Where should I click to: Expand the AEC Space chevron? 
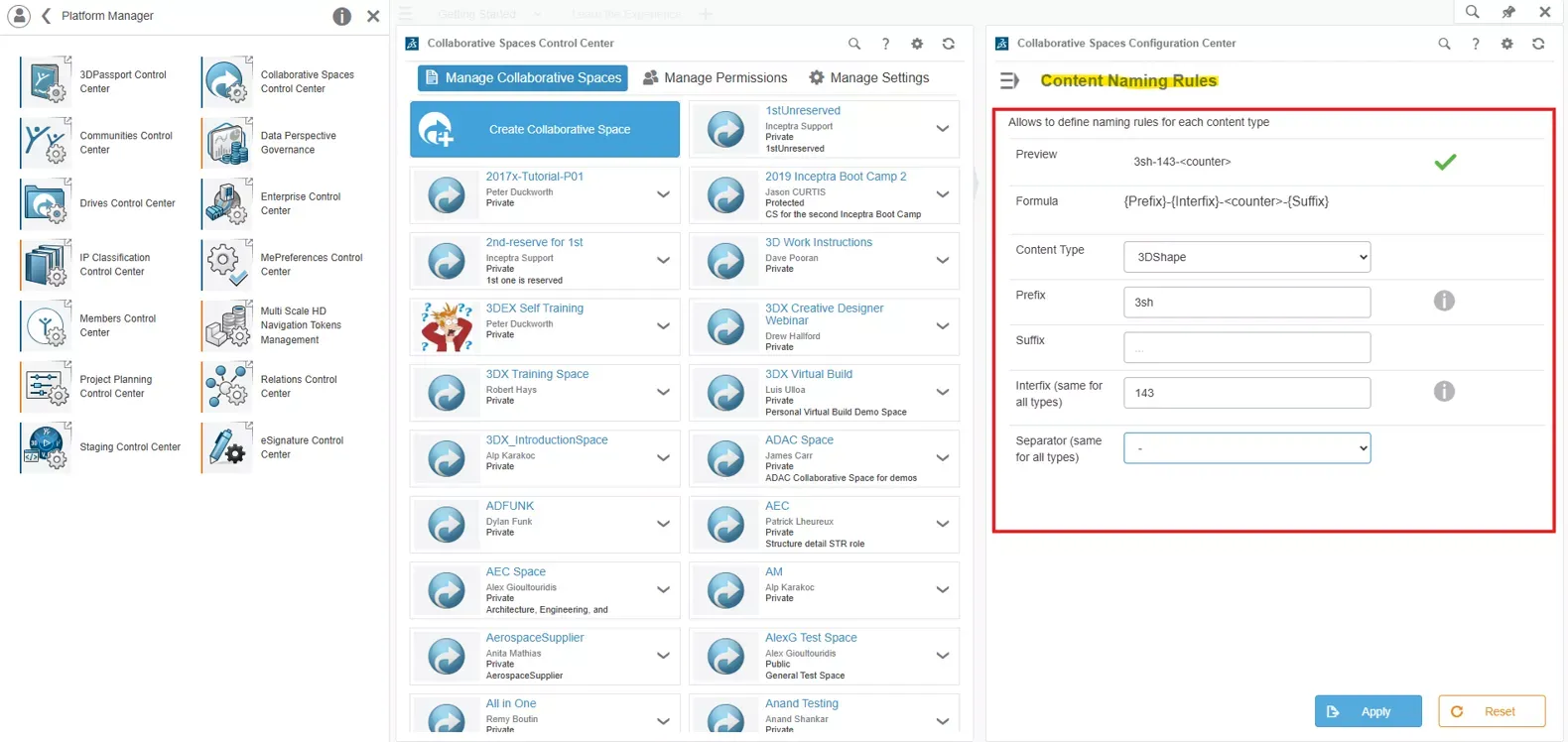coord(663,590)
